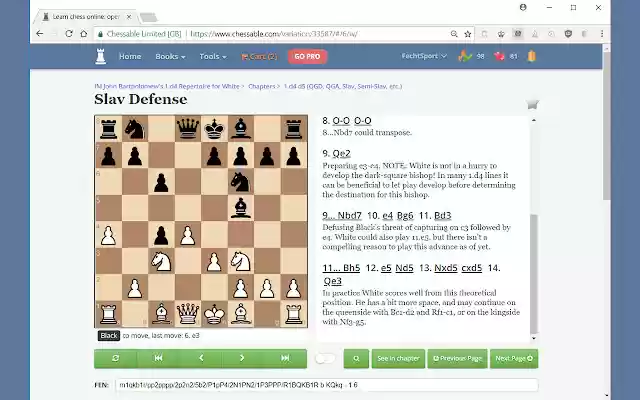Step forward one move
The width and height of the screenshot is (640, 400).
pyautogui.click(x=242, y=358)
